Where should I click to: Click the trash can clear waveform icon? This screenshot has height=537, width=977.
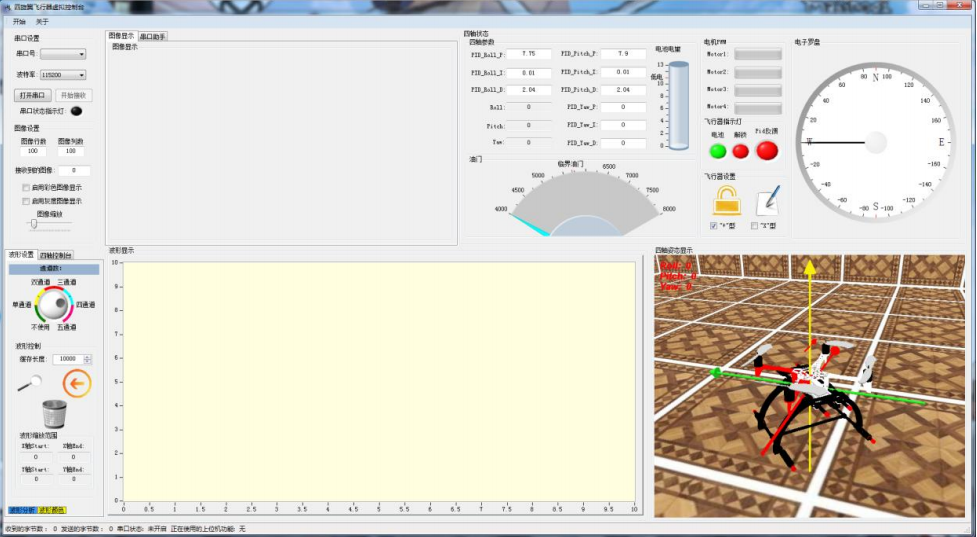tap(54, 413)
